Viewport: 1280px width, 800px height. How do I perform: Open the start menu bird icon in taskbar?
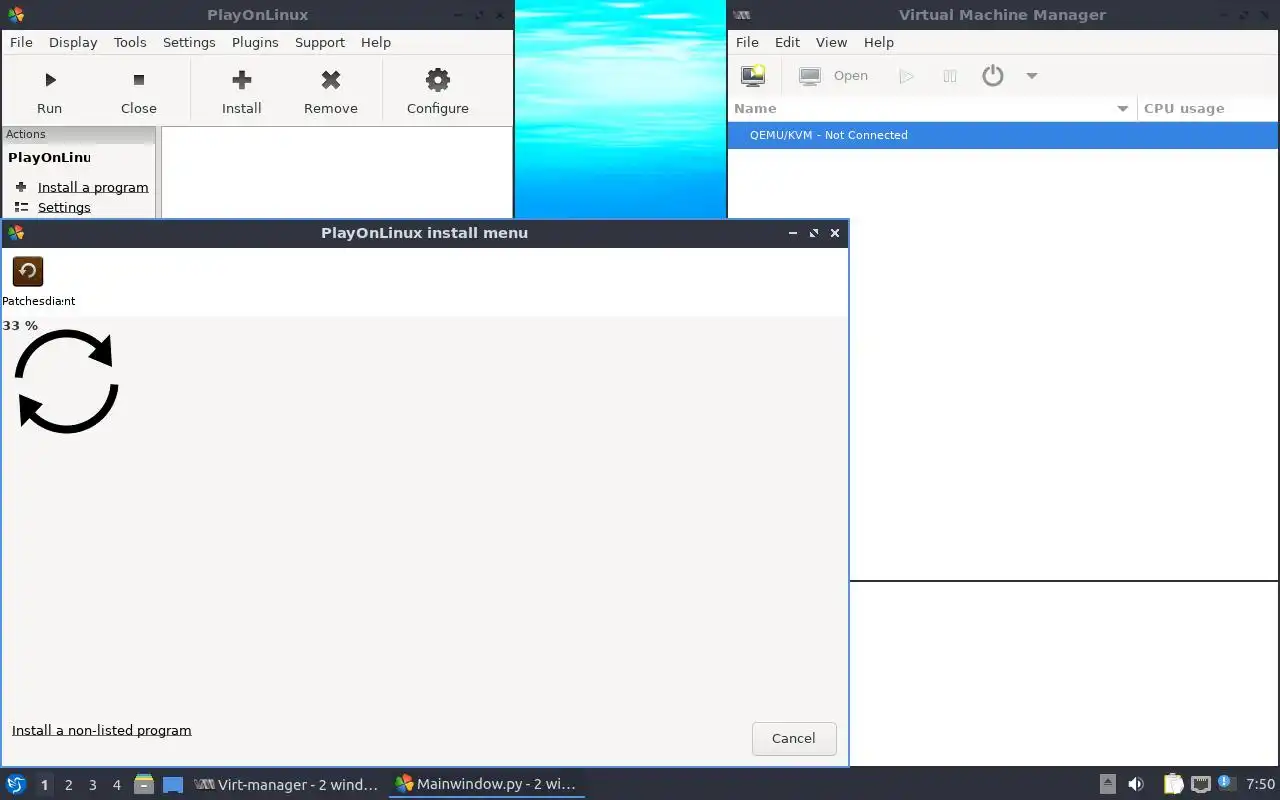(x=15, y=784)
